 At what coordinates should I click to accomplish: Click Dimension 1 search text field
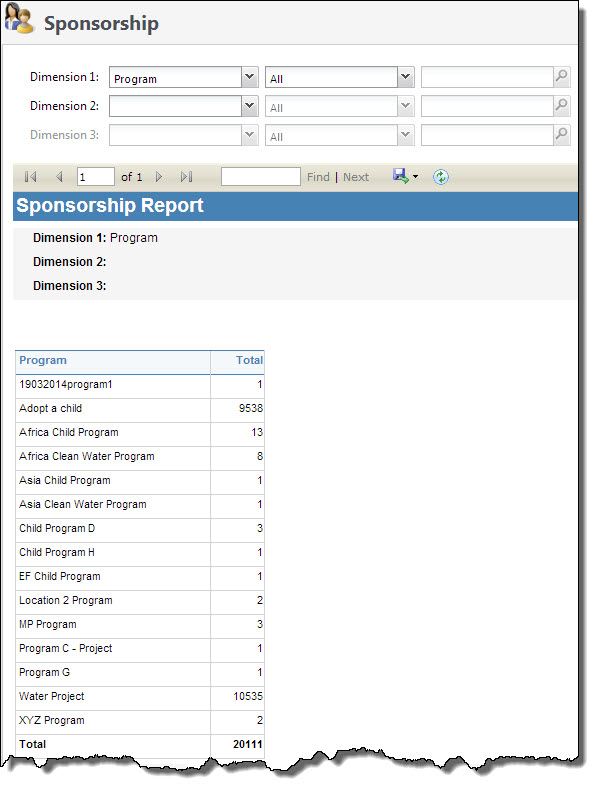pos(488,77)
